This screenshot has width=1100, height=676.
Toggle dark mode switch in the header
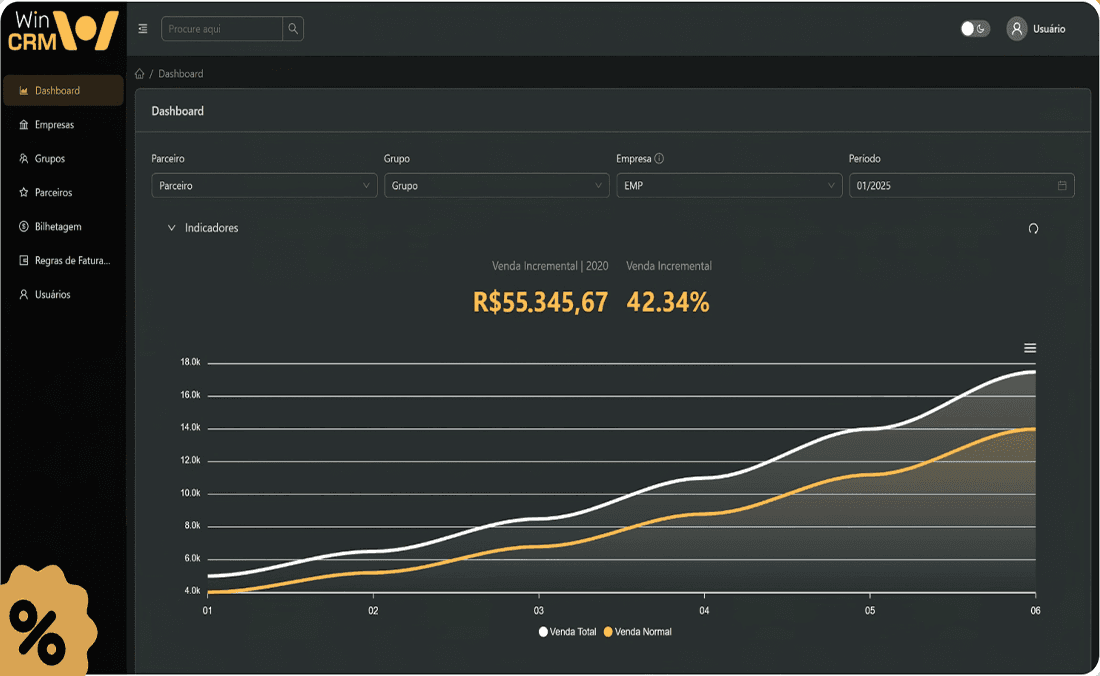pos(974,29)
